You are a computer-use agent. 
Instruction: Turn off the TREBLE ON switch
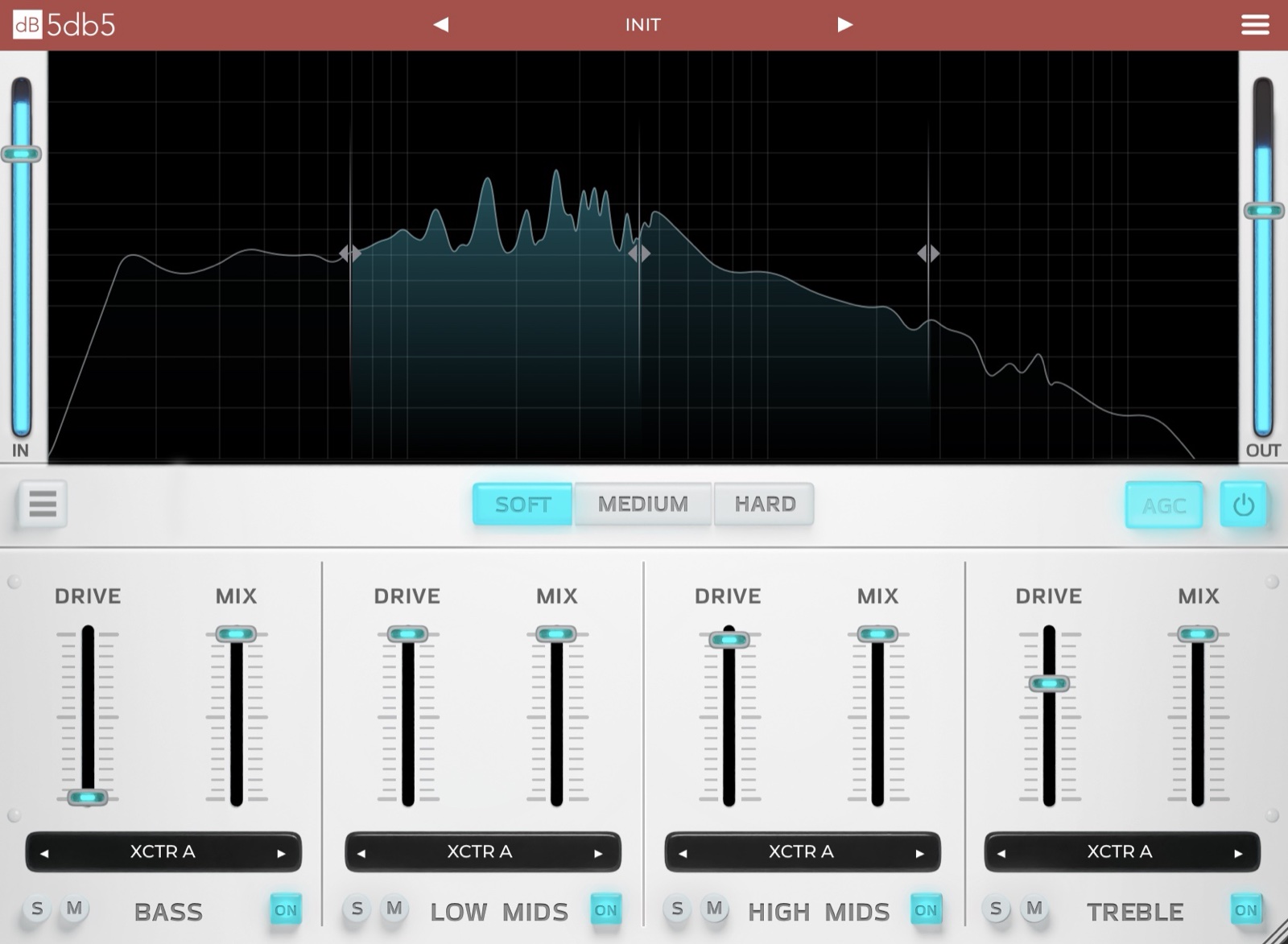1245,910
